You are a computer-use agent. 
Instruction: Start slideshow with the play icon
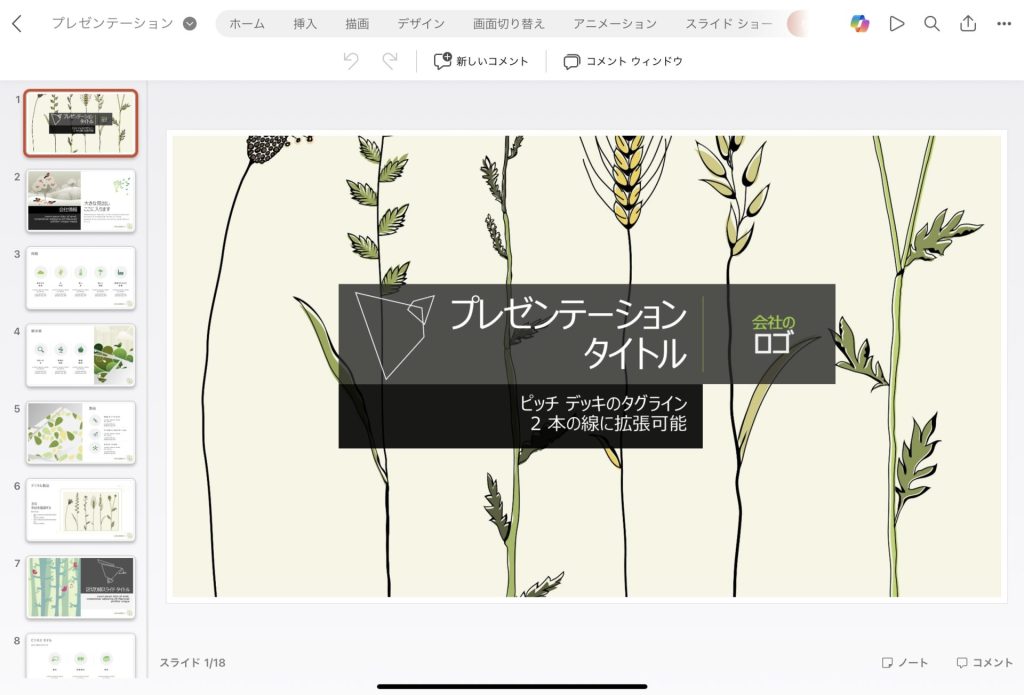[x=897, y=24]
